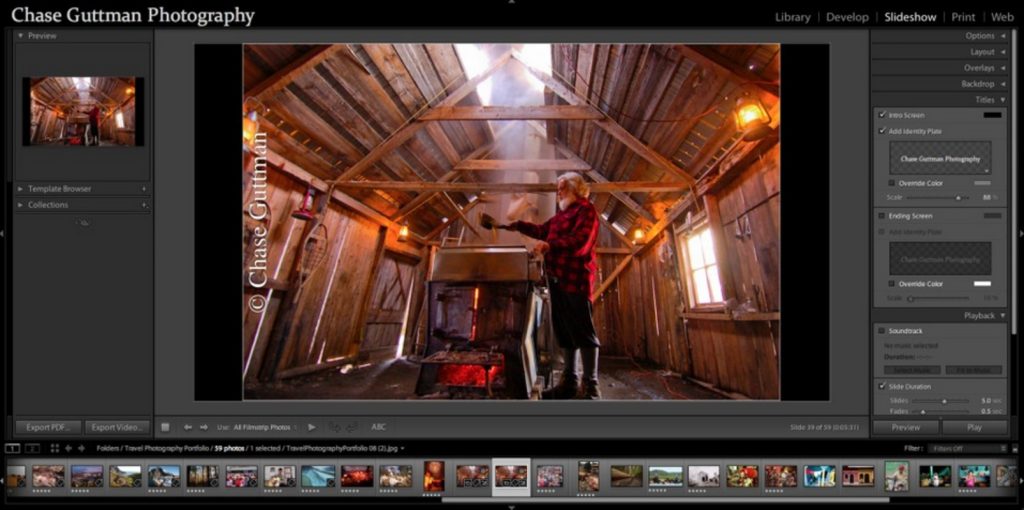This screenshot has height=510, width=1024.
Task: Switch to the Web module
Action: tap(1002, 18)
